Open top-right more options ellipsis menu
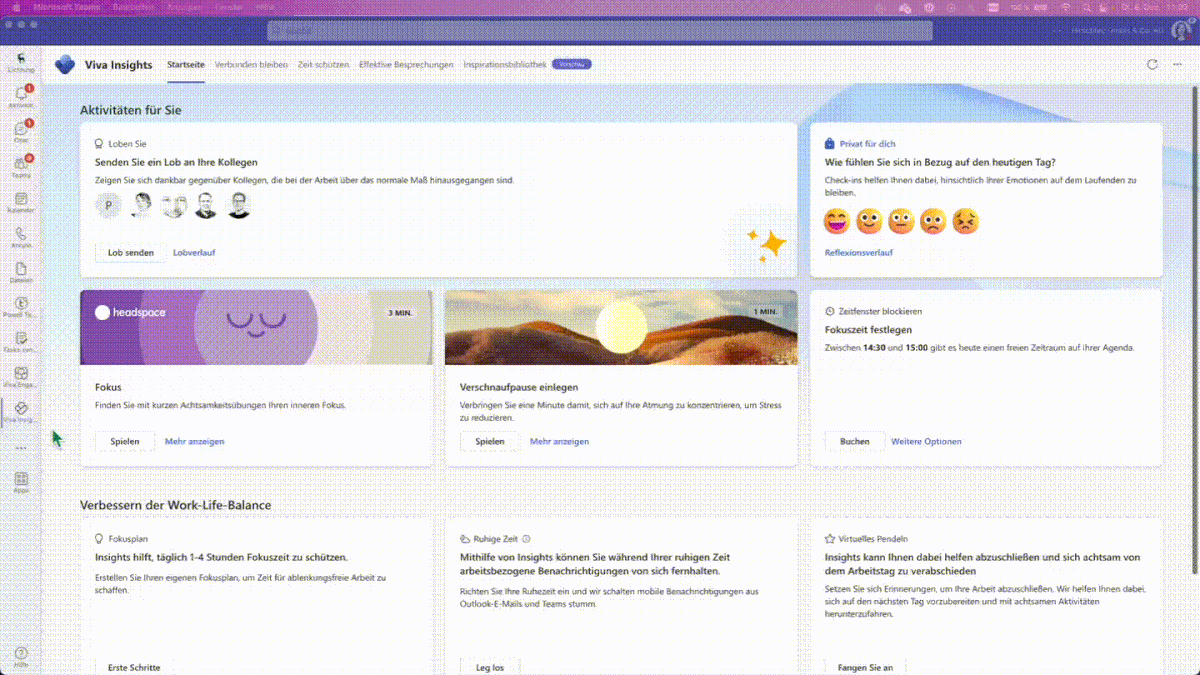This screenshot has height=675, width=1200. click(1176, 64)
